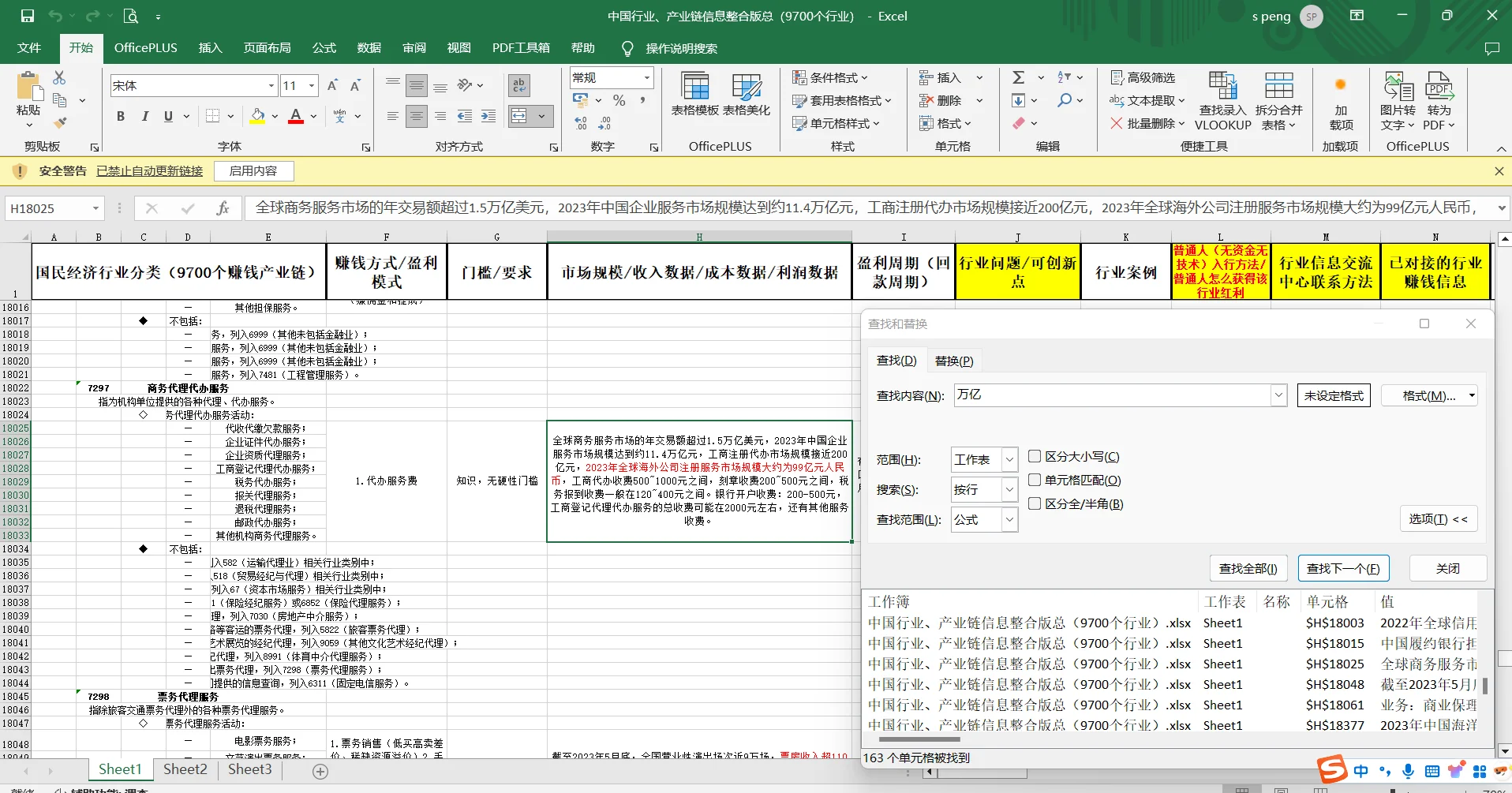Cut selection using the scissors icon
The image size is (1512, 793).
tap(59, 77)
